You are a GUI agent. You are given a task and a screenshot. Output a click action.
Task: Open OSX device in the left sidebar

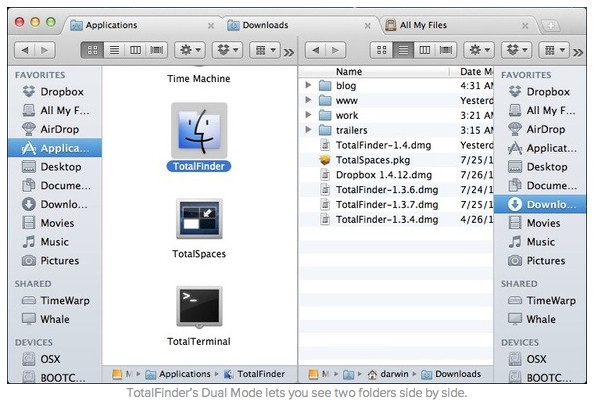(41, 358)
